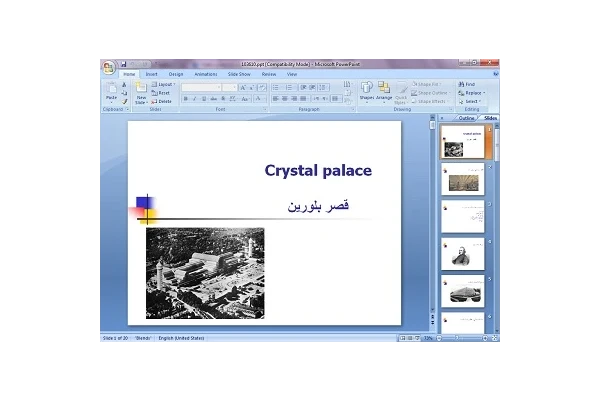Image resolution: width=600 pixels, height=400 pixels.
Task: Click Find in Editing group
Action: (x=469, y=84)
